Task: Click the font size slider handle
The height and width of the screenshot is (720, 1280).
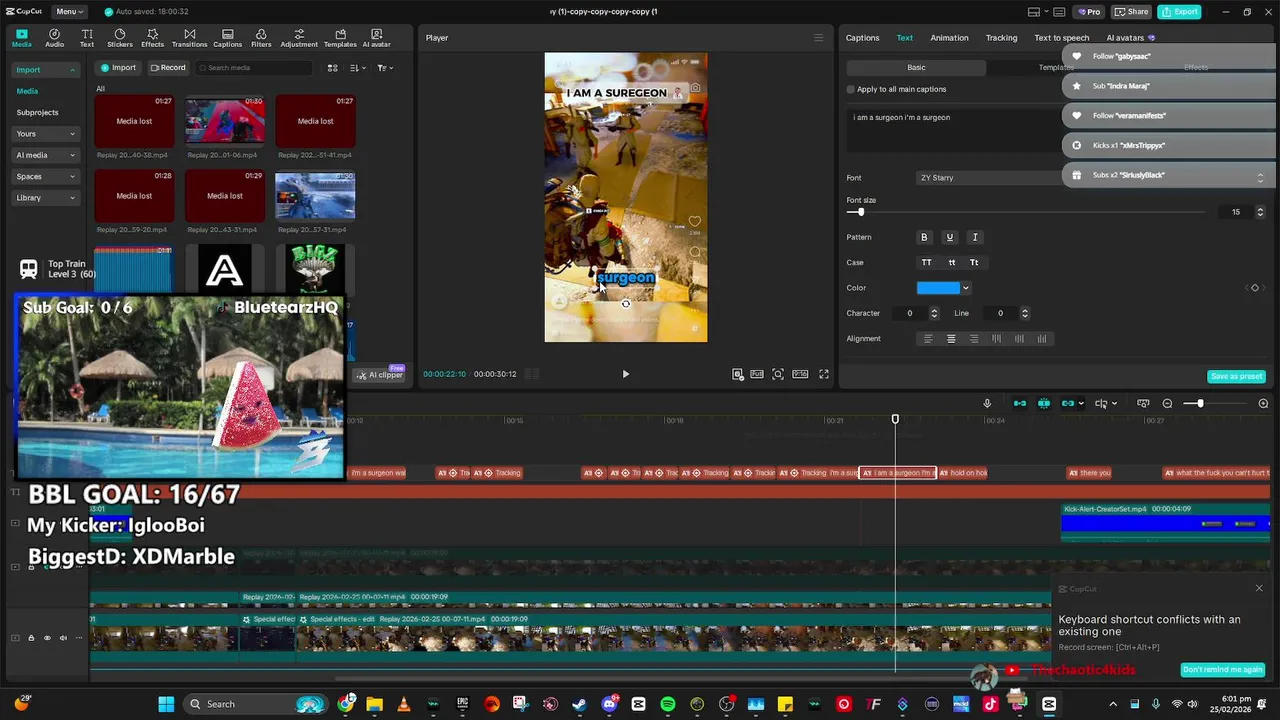Action: (860, 212)
